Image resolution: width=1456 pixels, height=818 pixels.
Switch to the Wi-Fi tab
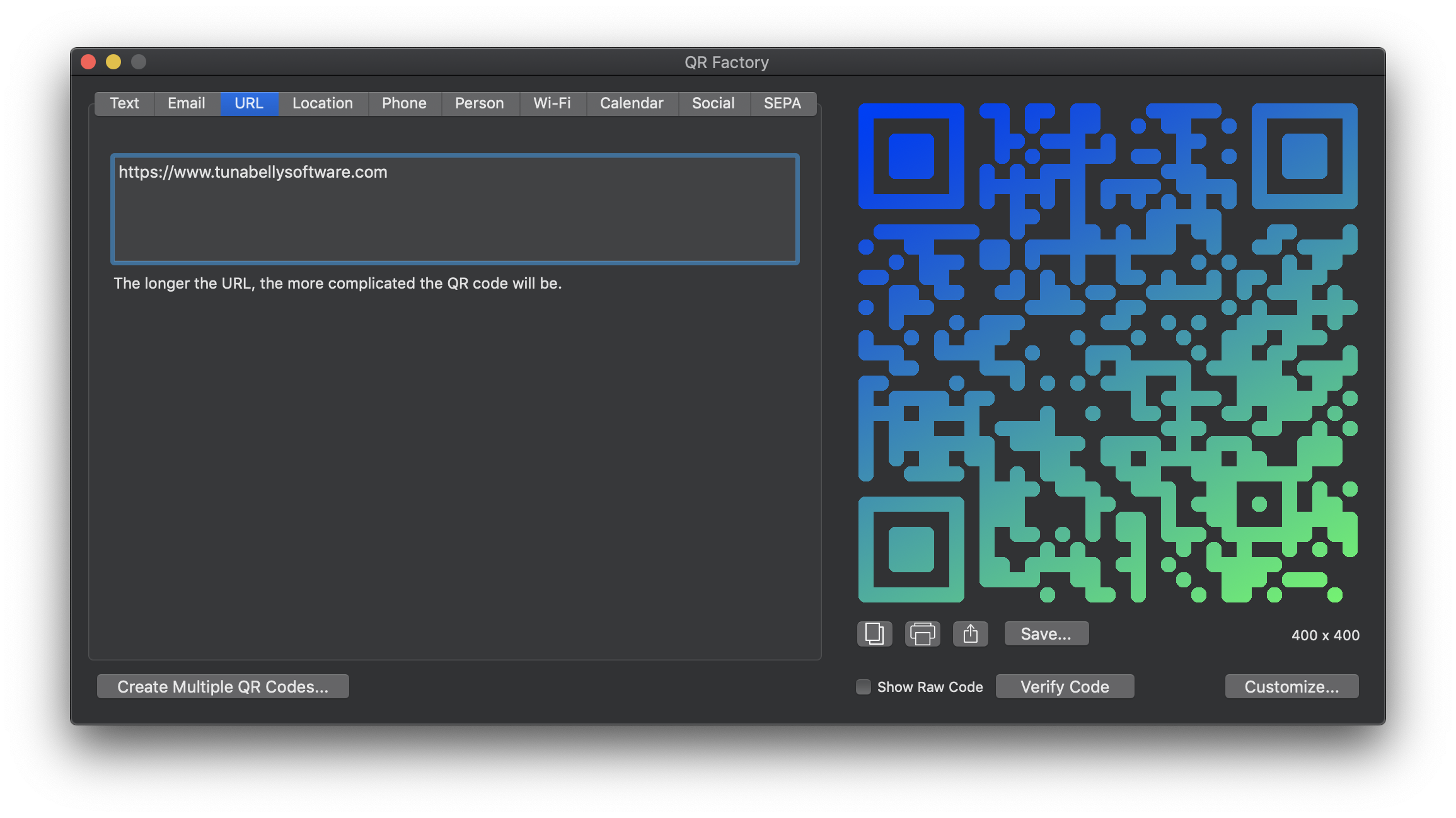coord(550,103)
